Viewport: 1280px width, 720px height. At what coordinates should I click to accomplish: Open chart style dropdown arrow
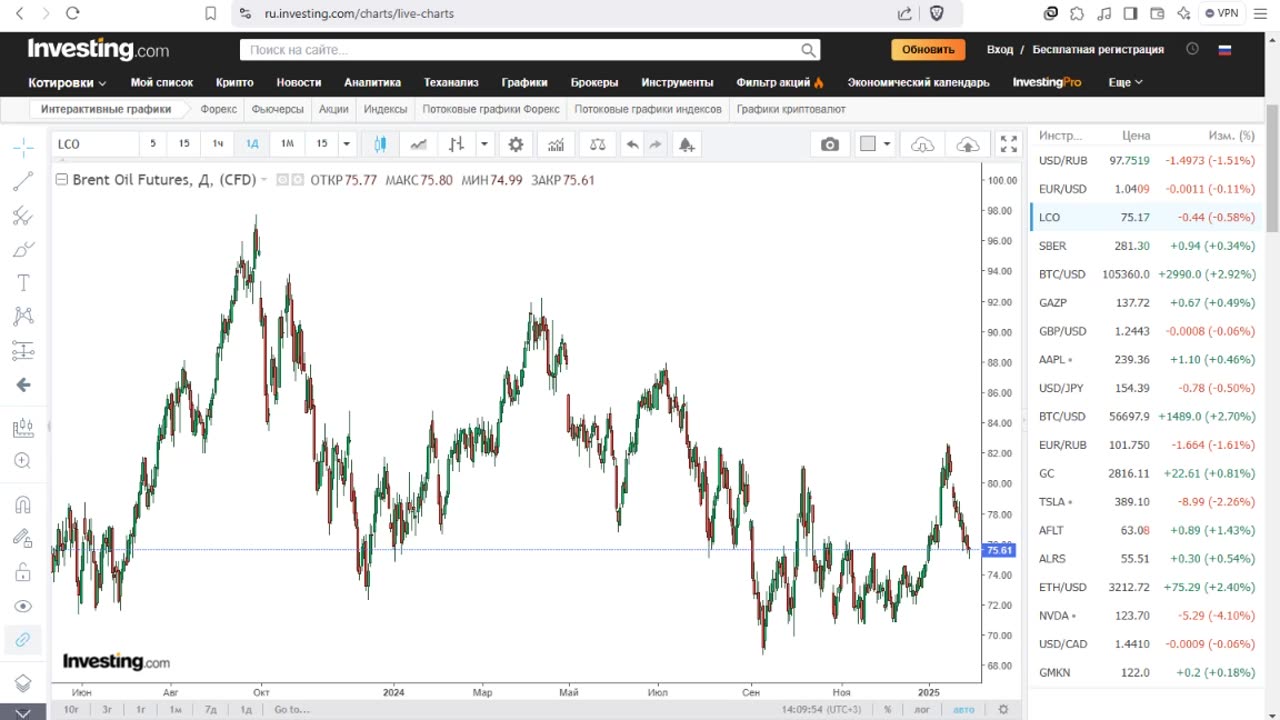(484, 144)
